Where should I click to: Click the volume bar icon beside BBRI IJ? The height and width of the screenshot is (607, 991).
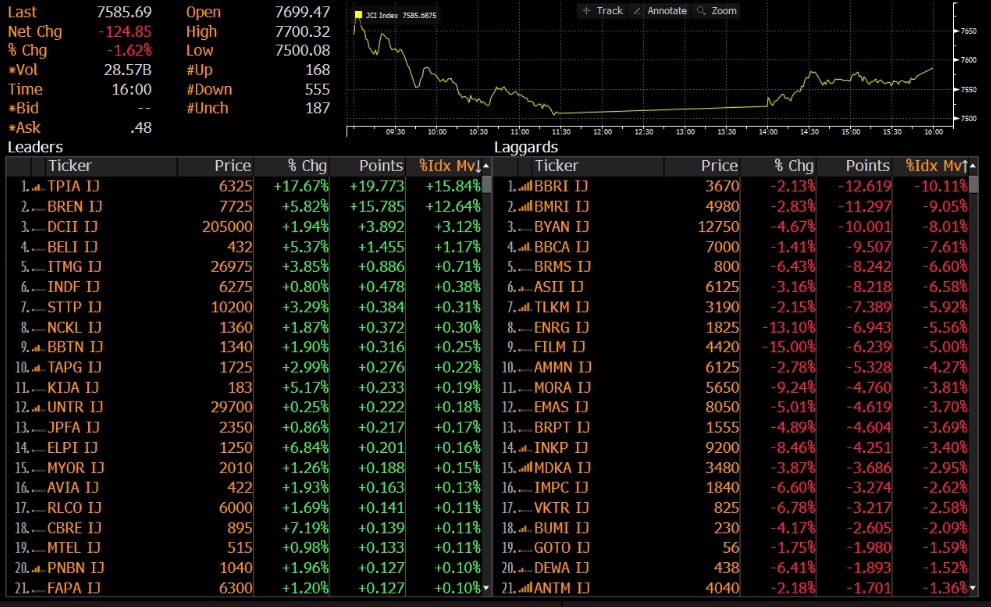524,186
